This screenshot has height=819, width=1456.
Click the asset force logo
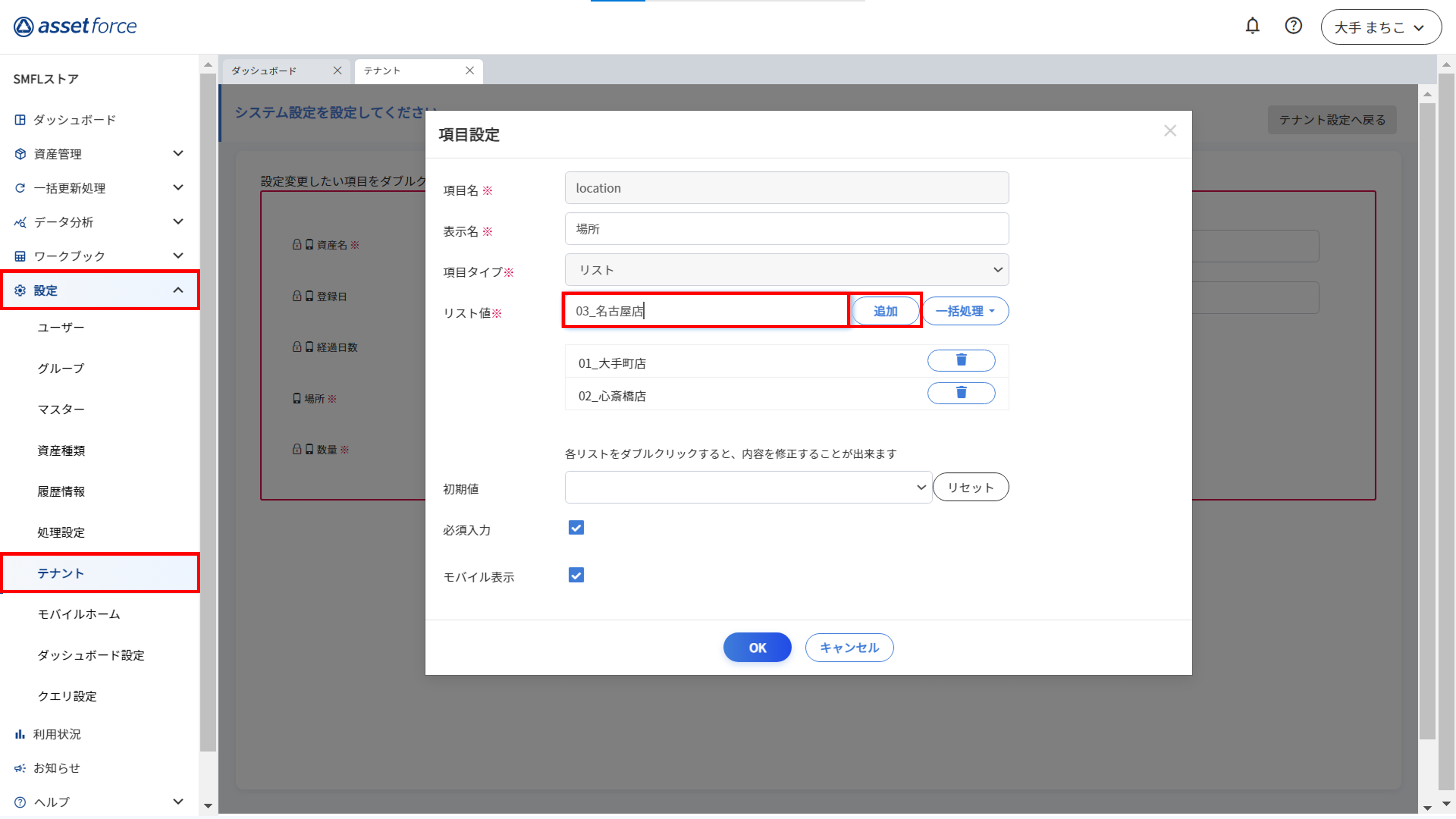click(x=75, y=26)
